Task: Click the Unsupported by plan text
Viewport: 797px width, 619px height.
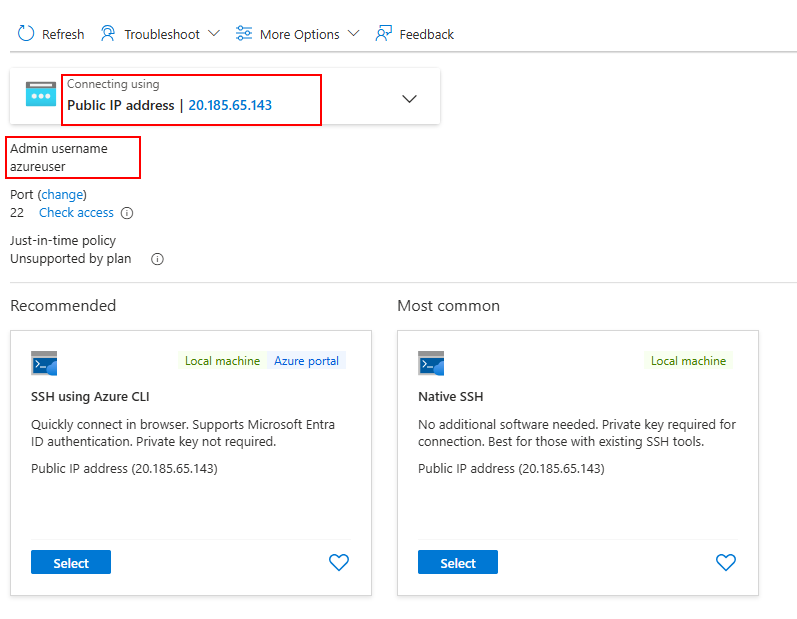Action: click(71, 259)
